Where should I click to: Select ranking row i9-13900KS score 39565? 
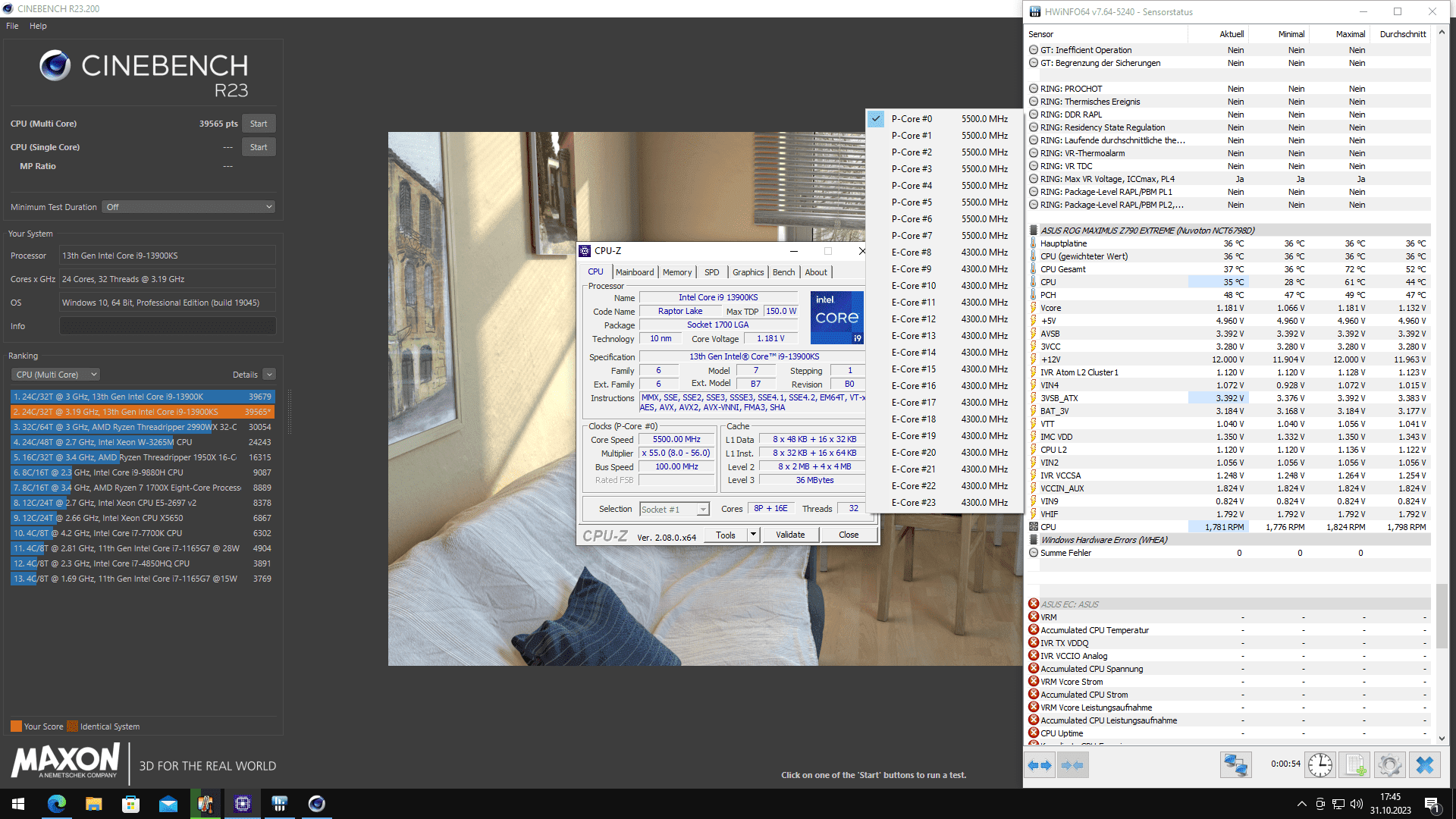coord(143,412)
